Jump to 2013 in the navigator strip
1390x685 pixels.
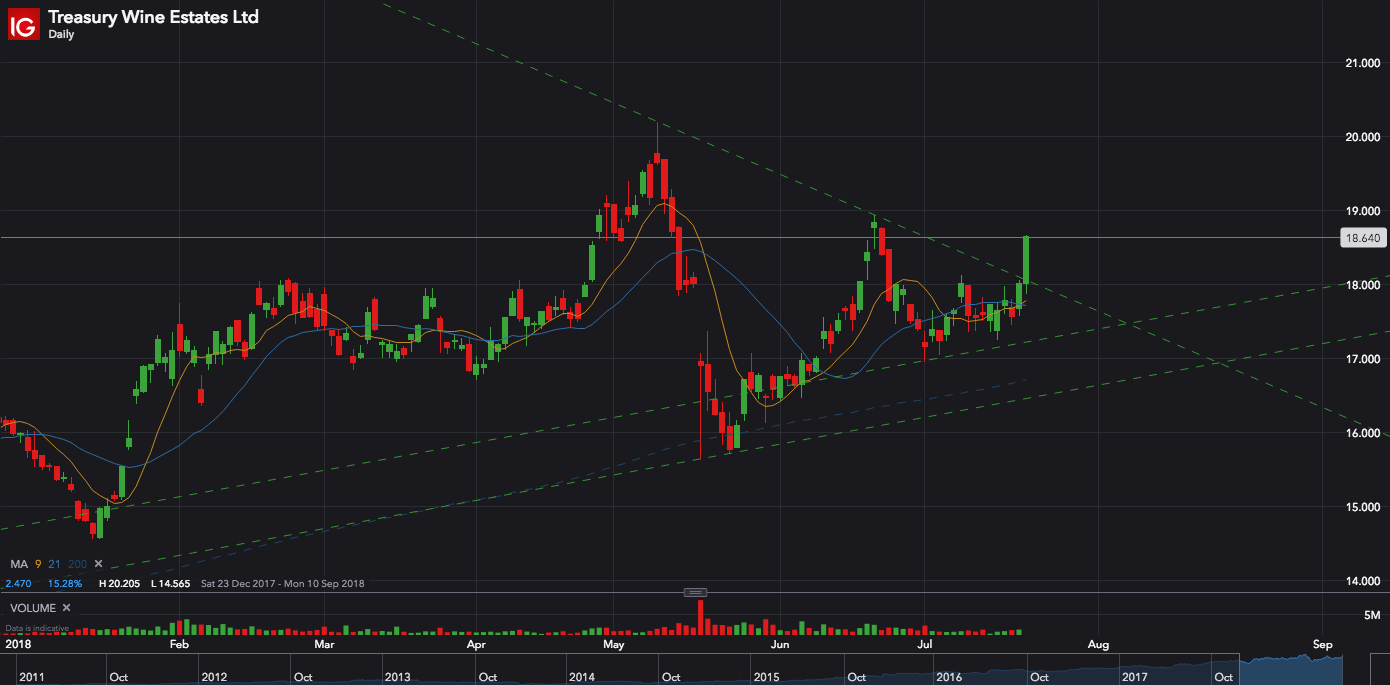click(398, 677)
